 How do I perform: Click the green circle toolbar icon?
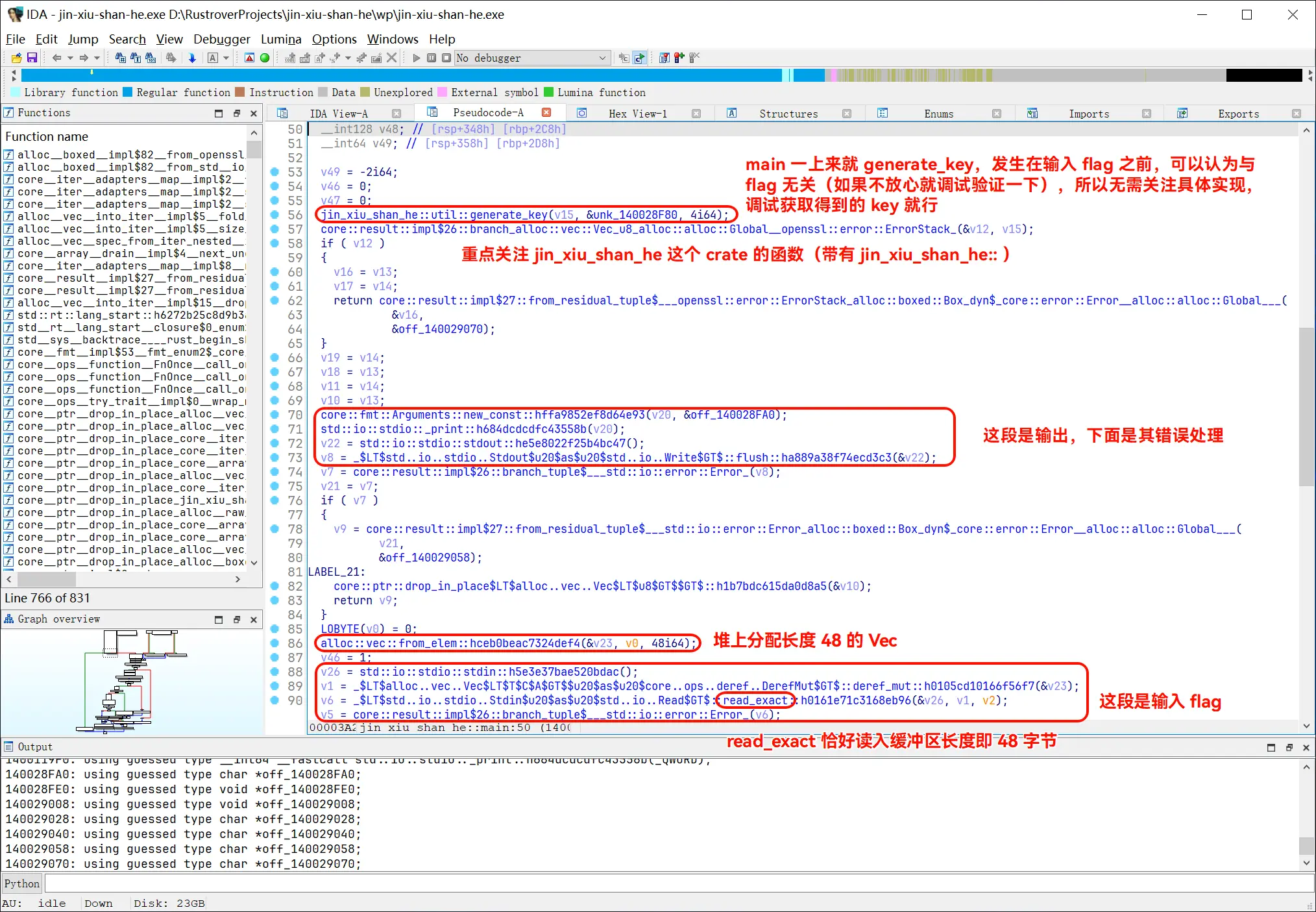pos(265,58)
